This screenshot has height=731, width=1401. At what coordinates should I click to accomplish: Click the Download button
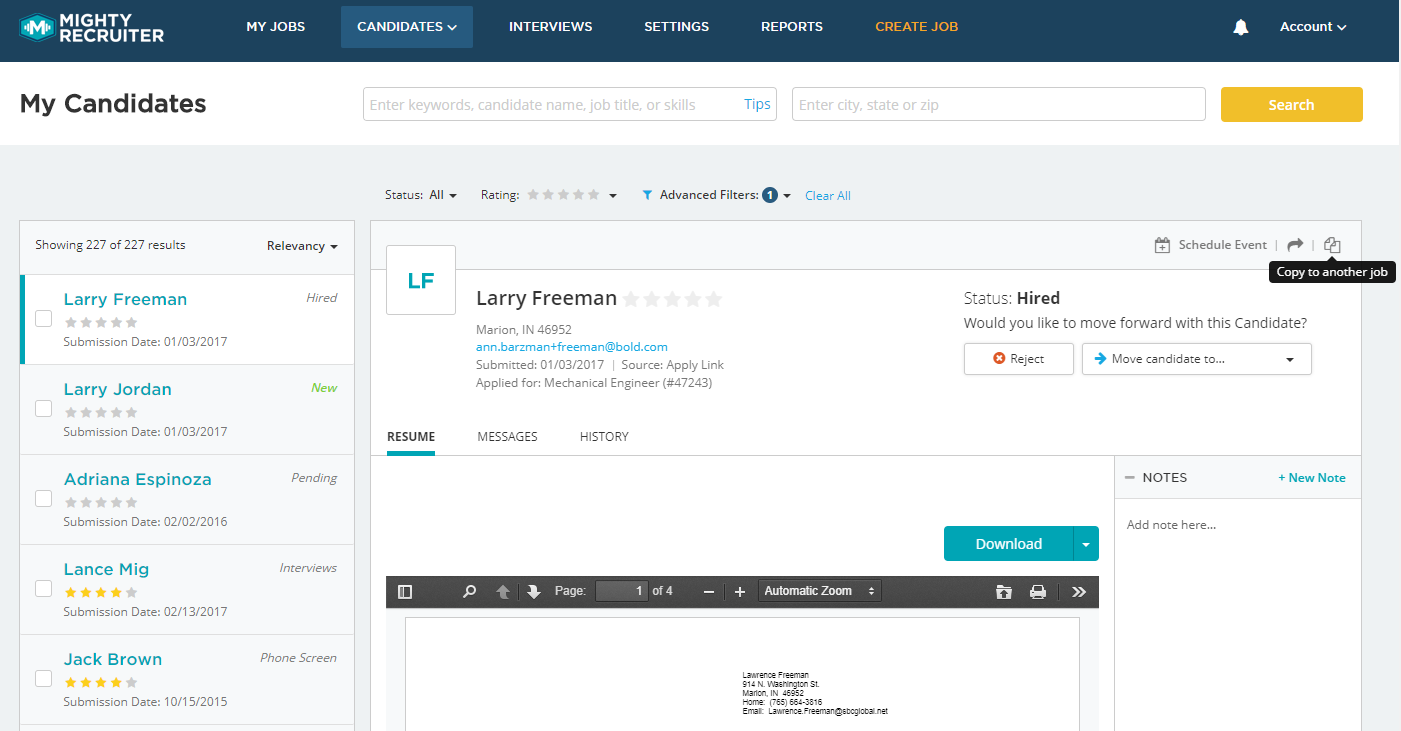(x=1009, y=544)
